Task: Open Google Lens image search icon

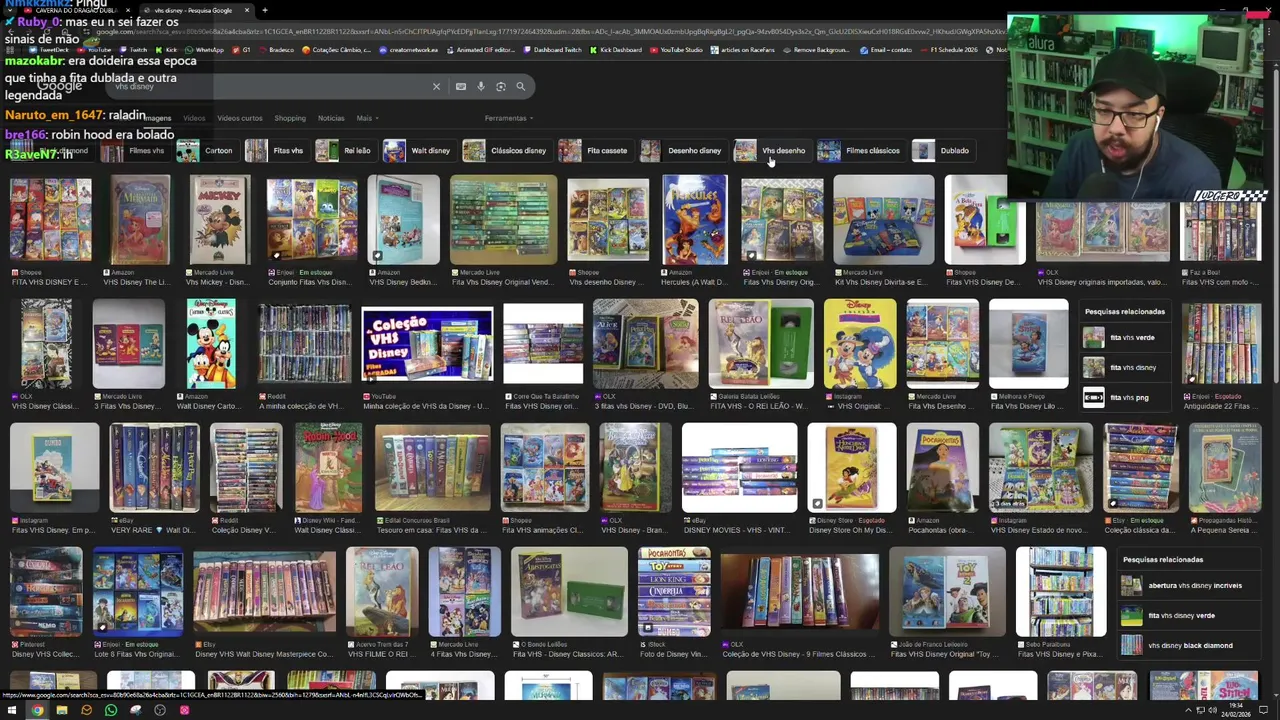Action: coord(501,87)
